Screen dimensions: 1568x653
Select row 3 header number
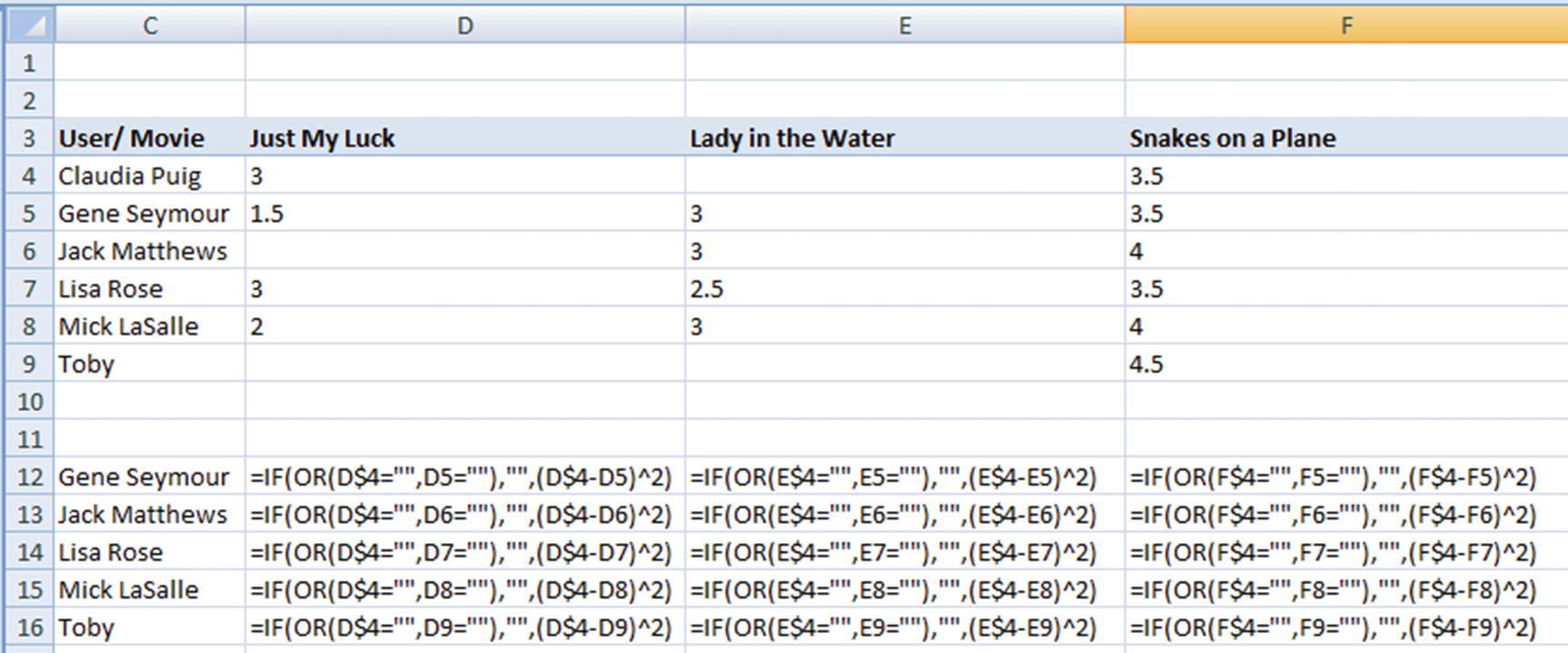click(29, 138)
